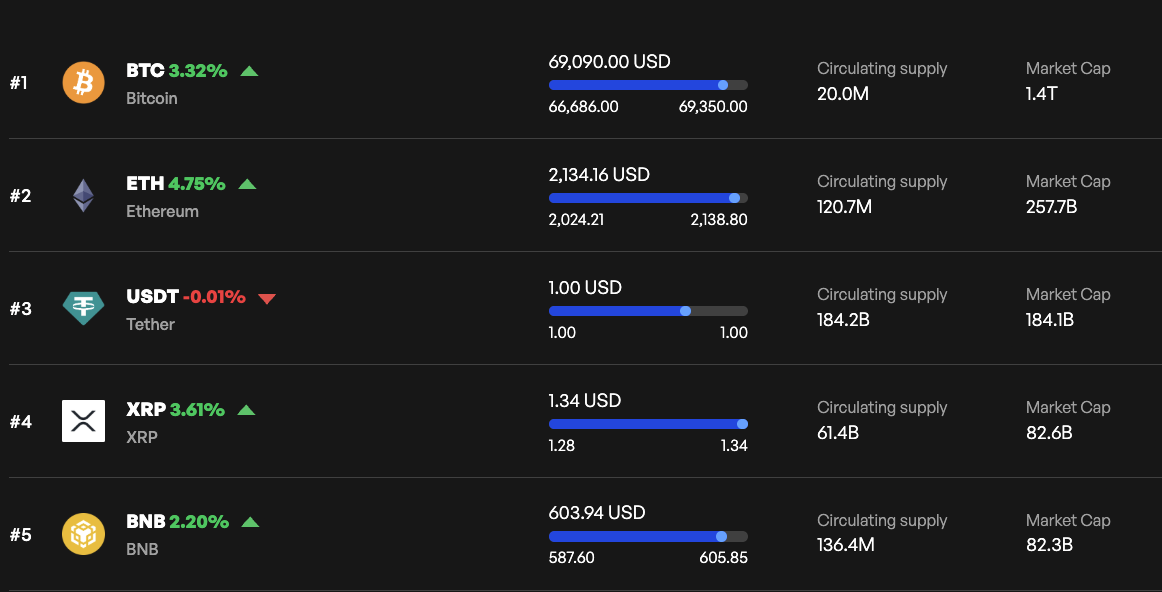Click XRP's Market Cap value 82.6B
This screenshot has width=1162, height=592.
pyautogui.click(x=1048, y=433)
